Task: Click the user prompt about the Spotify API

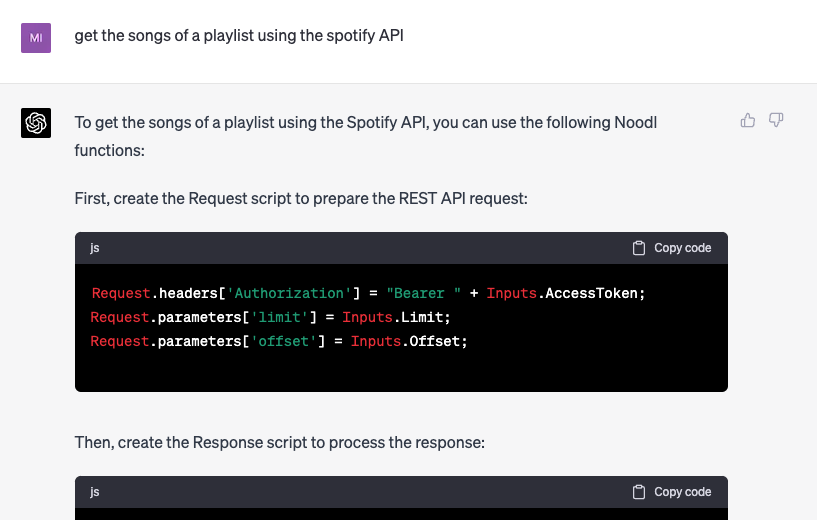Action: (x=239, y=36)
